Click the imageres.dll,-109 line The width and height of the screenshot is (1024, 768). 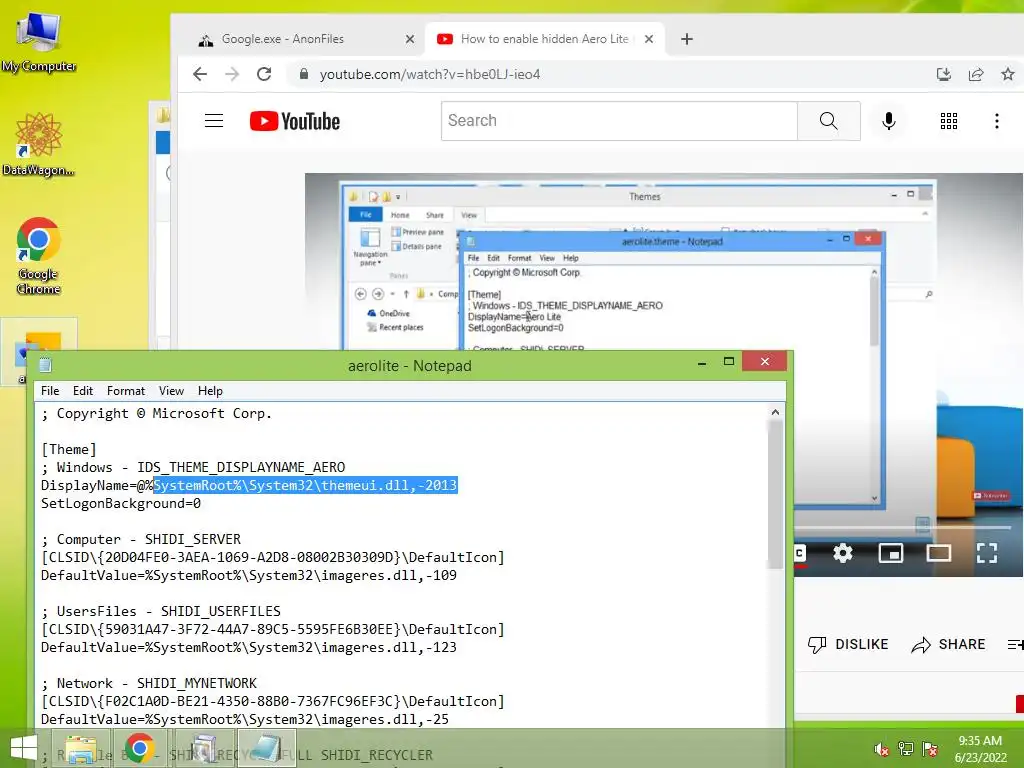pyautogui.click(x=249, y=575)
